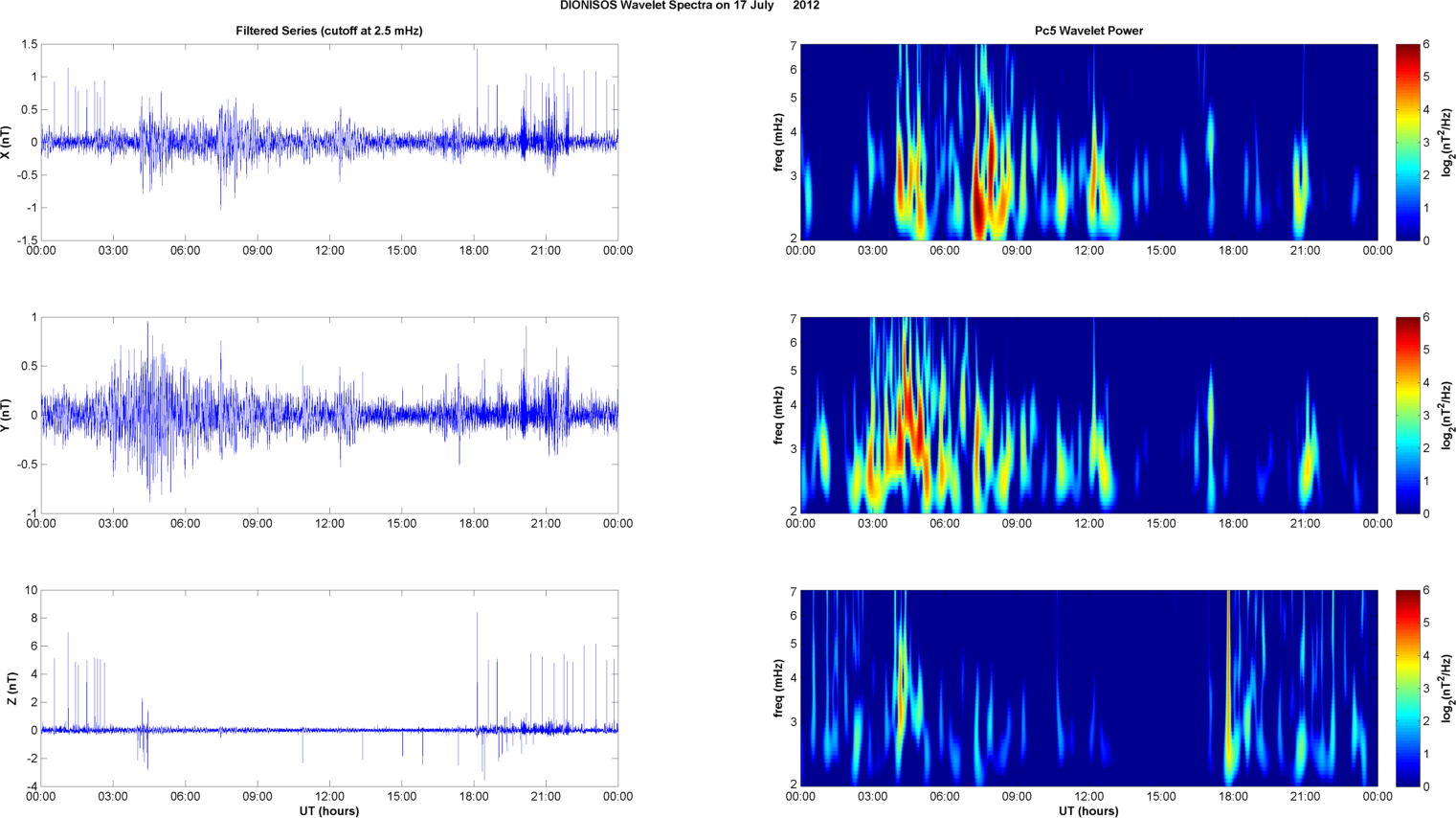The image size is (1456, 818).
Task: Click the log2(nT²/Hz) label of the Z colorbar
Action: click(x=1447, y=689)
